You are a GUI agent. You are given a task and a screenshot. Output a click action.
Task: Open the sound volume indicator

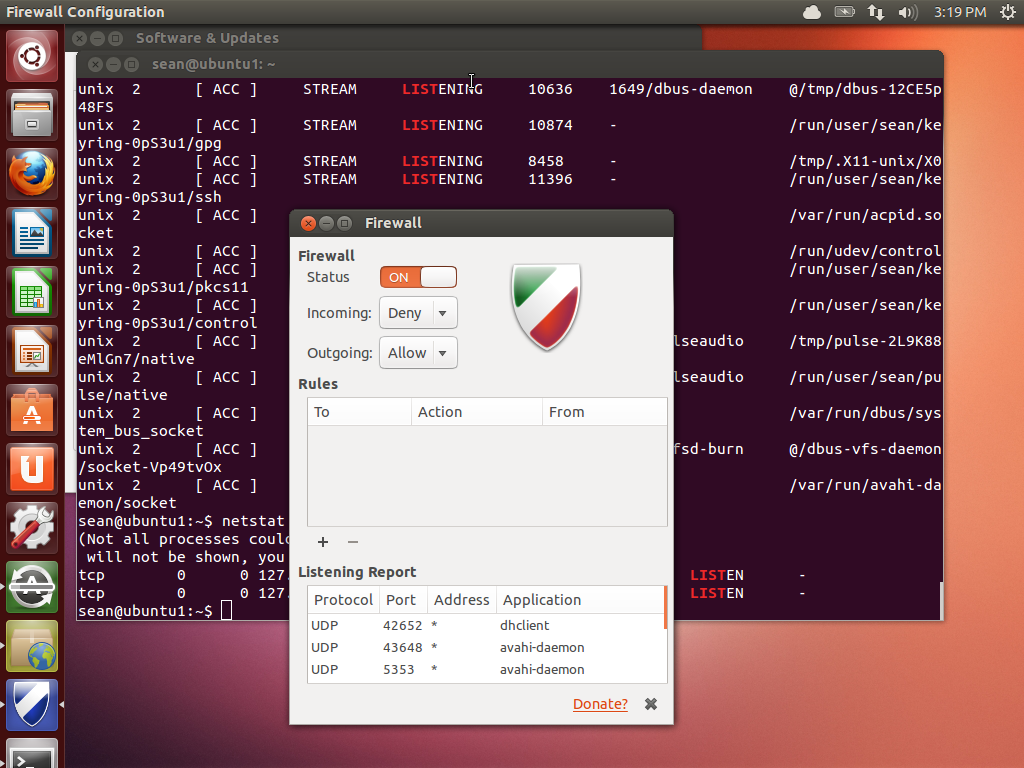click(x=908, y=12)
